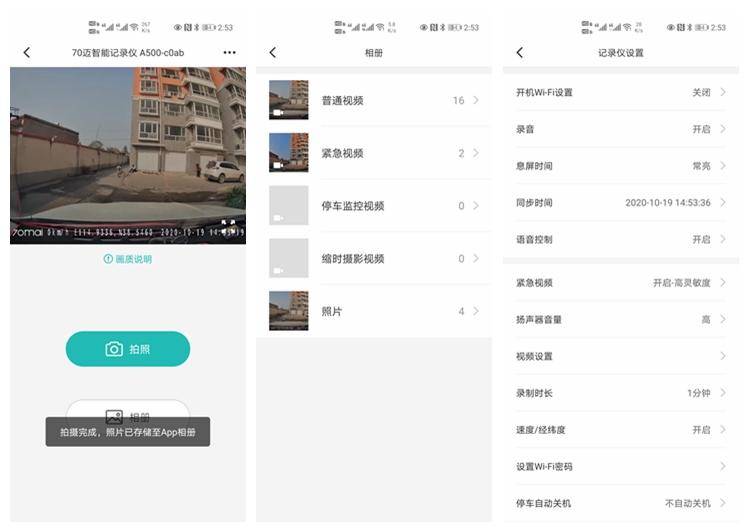Go back from the 记录仪设置 screen
This screenshot has height=532, width=749.
pos(520,53)
